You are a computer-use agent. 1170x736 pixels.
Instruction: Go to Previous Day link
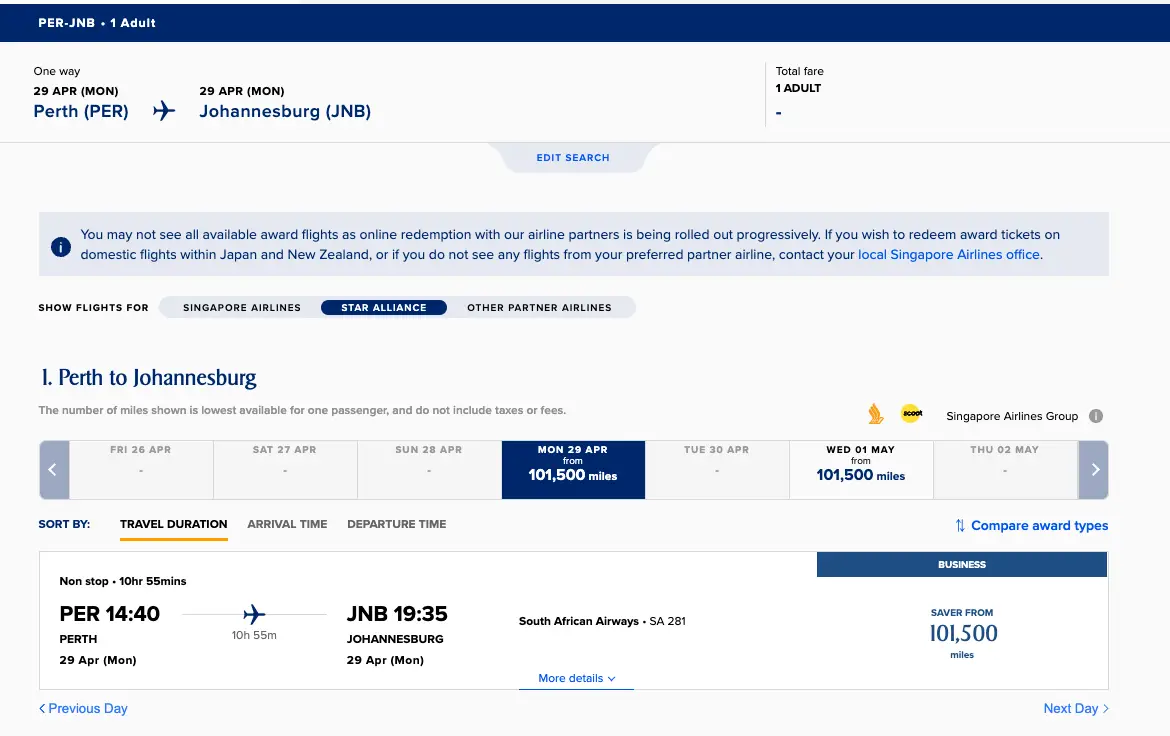pos(83,708)
